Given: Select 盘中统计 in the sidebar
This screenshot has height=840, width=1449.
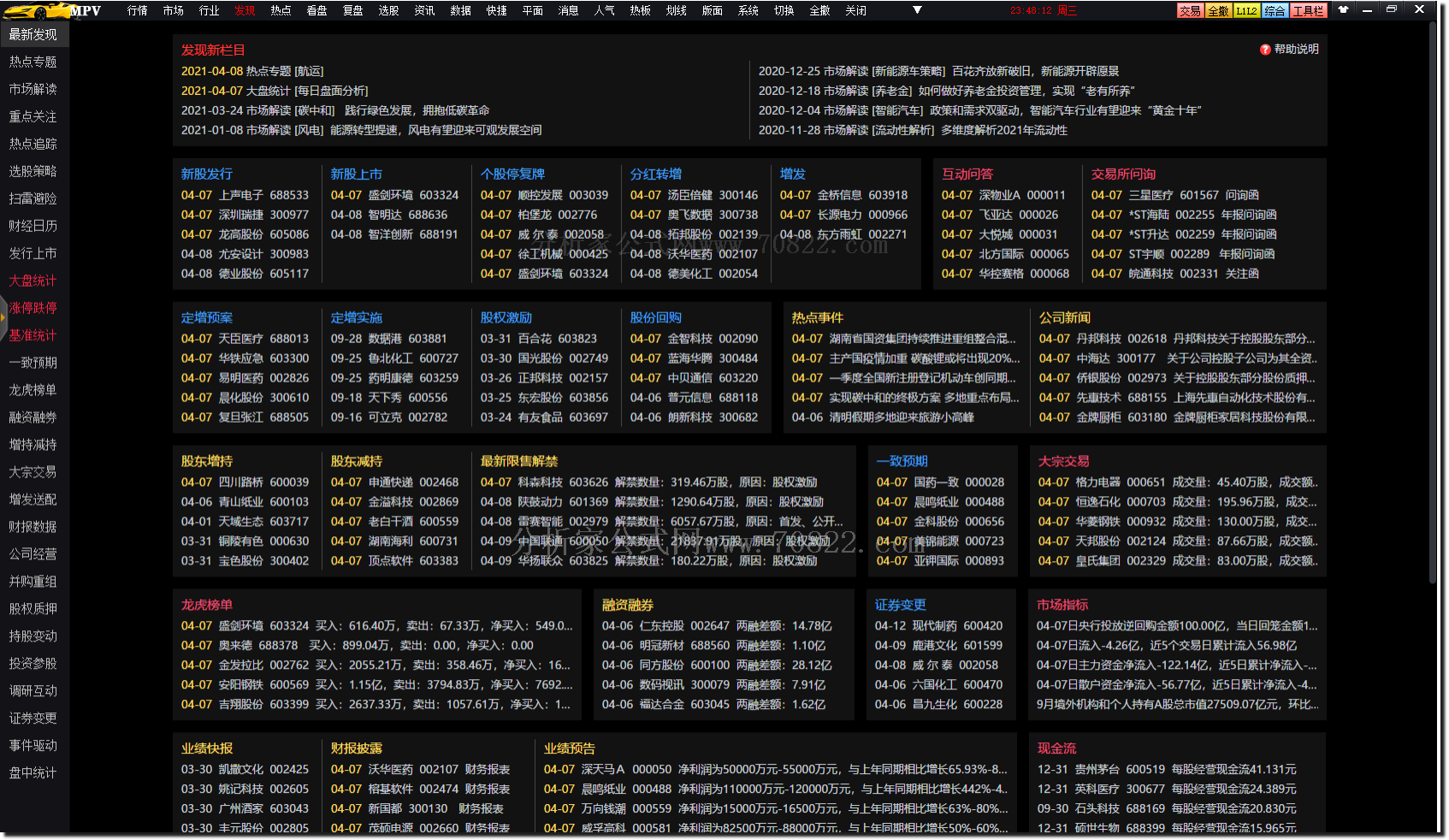Looking at the screenshot, I should tap(34, 773).
